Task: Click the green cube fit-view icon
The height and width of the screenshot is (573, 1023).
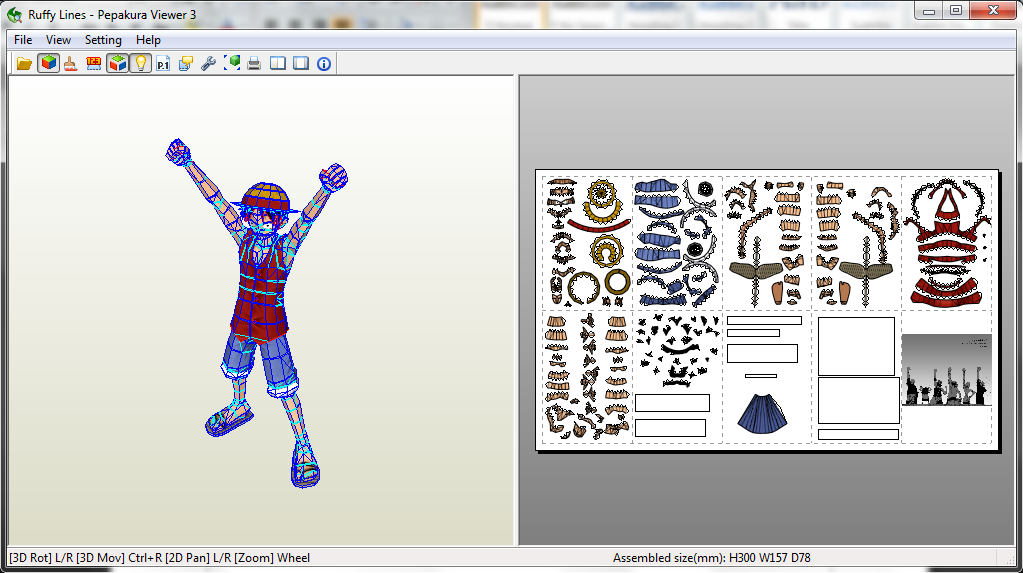Action: tap(232, 63)
